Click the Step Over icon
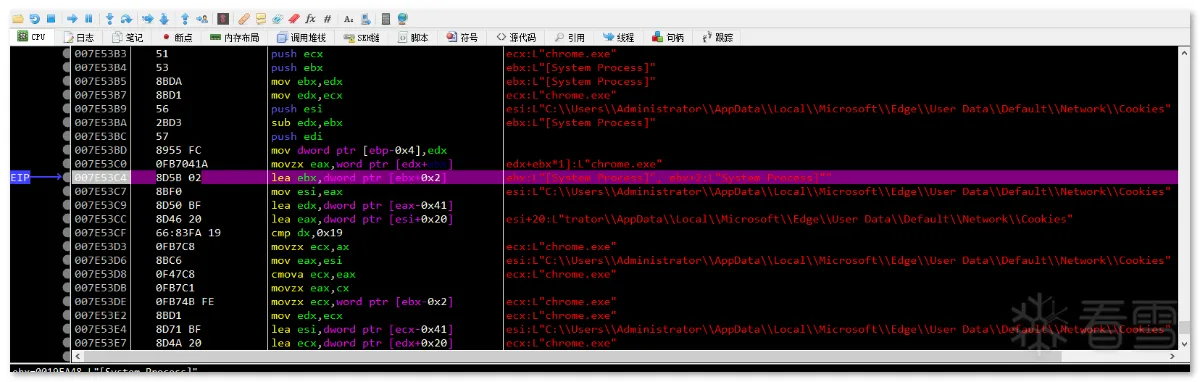 pyautogui.click(x=126, y=18)
